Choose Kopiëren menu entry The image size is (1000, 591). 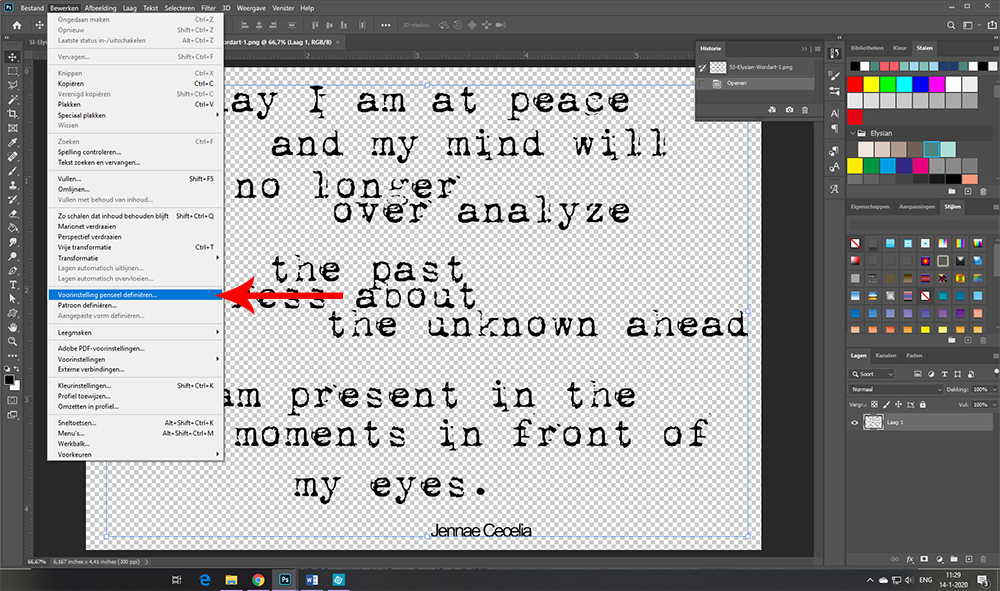point(135,84)
